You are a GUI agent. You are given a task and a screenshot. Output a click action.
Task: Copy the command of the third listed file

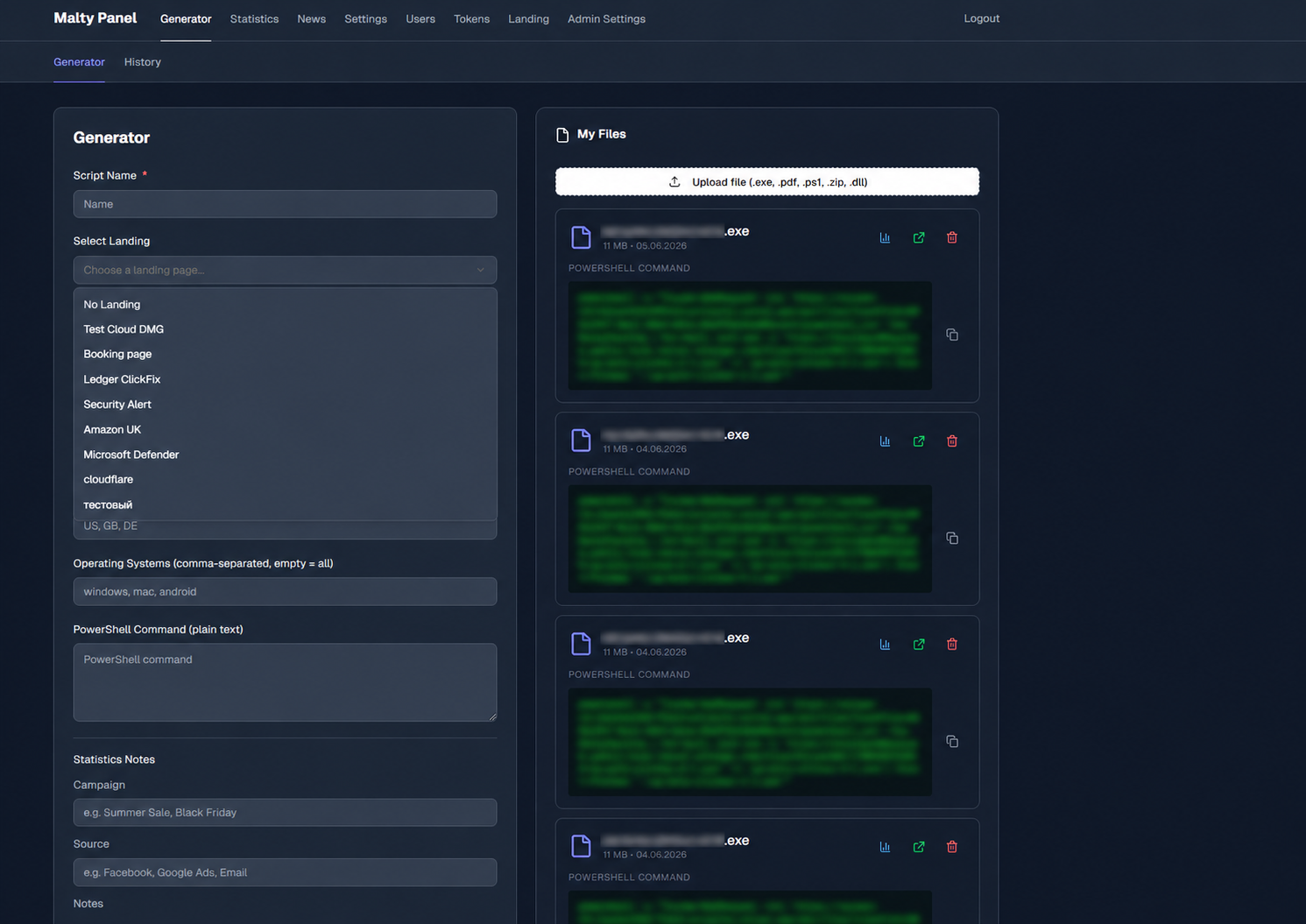click(952, 741)
